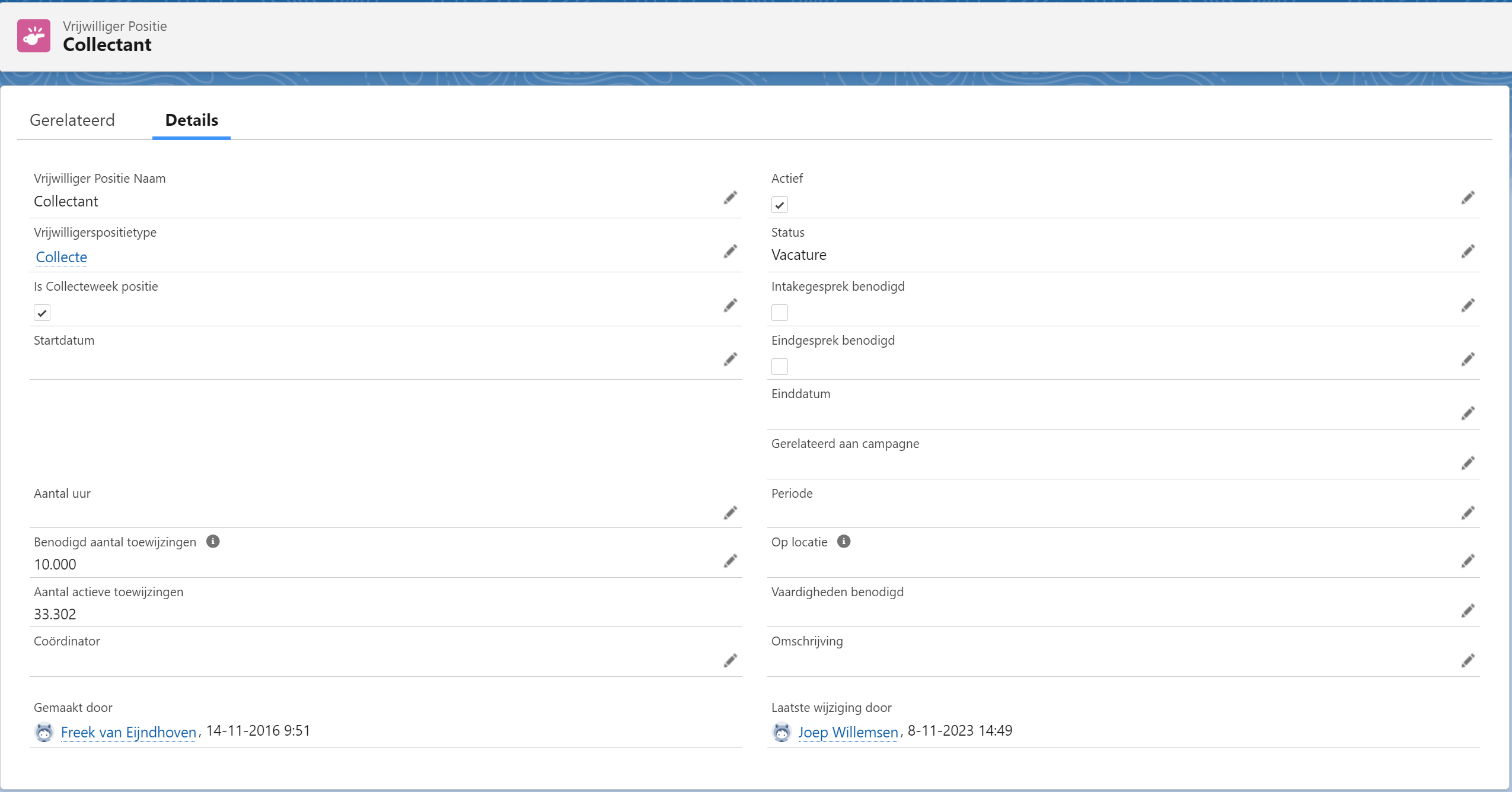
Task: Open Joep Willemsen user profile link
Action: (848, 733)
